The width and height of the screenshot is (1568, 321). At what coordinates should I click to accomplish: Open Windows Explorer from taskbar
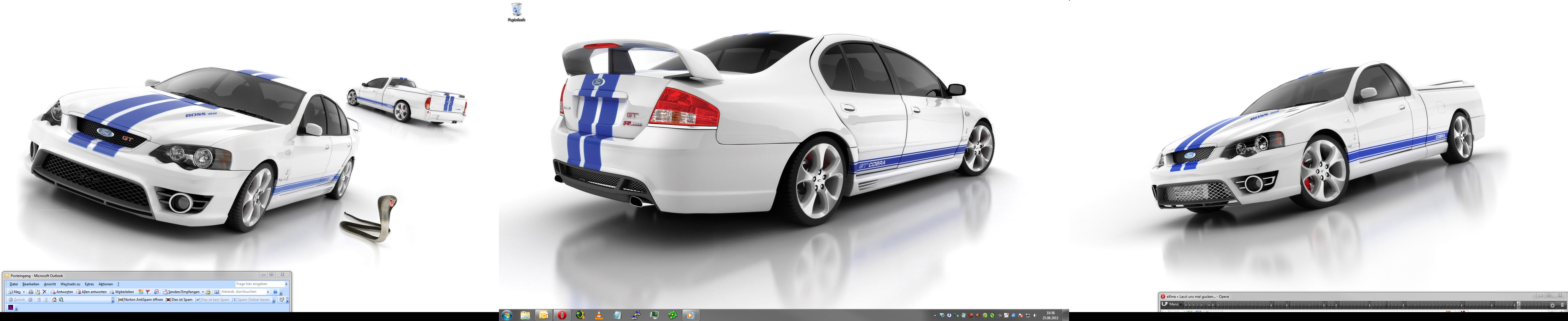point(525,316)
